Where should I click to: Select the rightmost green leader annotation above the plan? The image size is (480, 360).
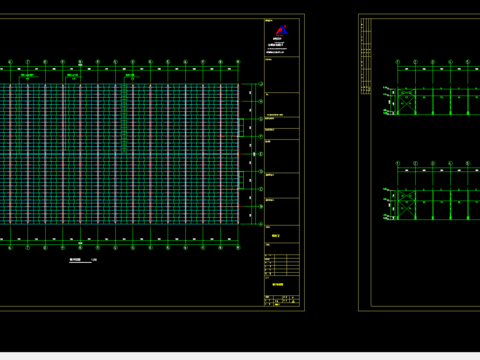pos(131,76)
